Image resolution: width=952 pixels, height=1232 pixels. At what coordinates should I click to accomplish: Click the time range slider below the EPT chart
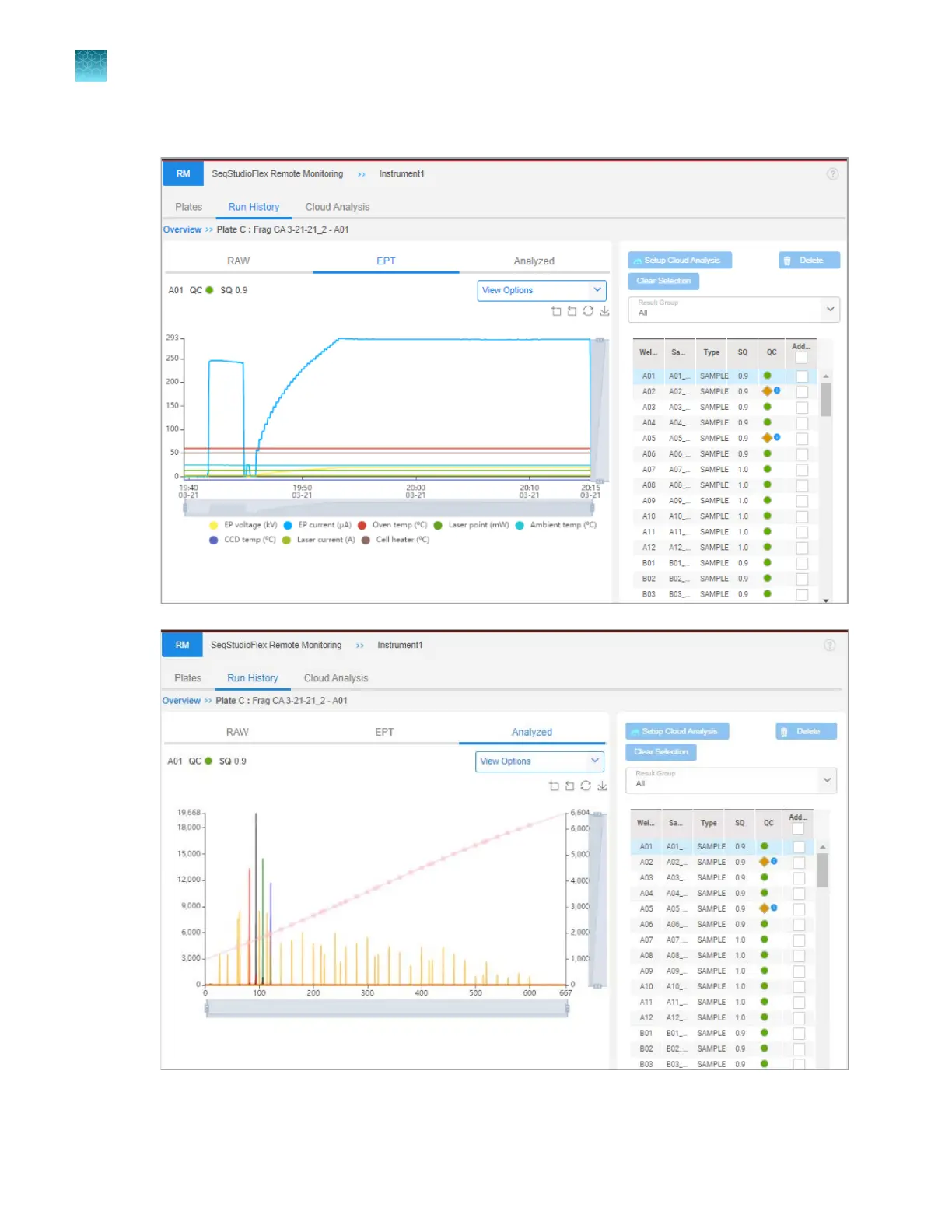tap(389, 509)
